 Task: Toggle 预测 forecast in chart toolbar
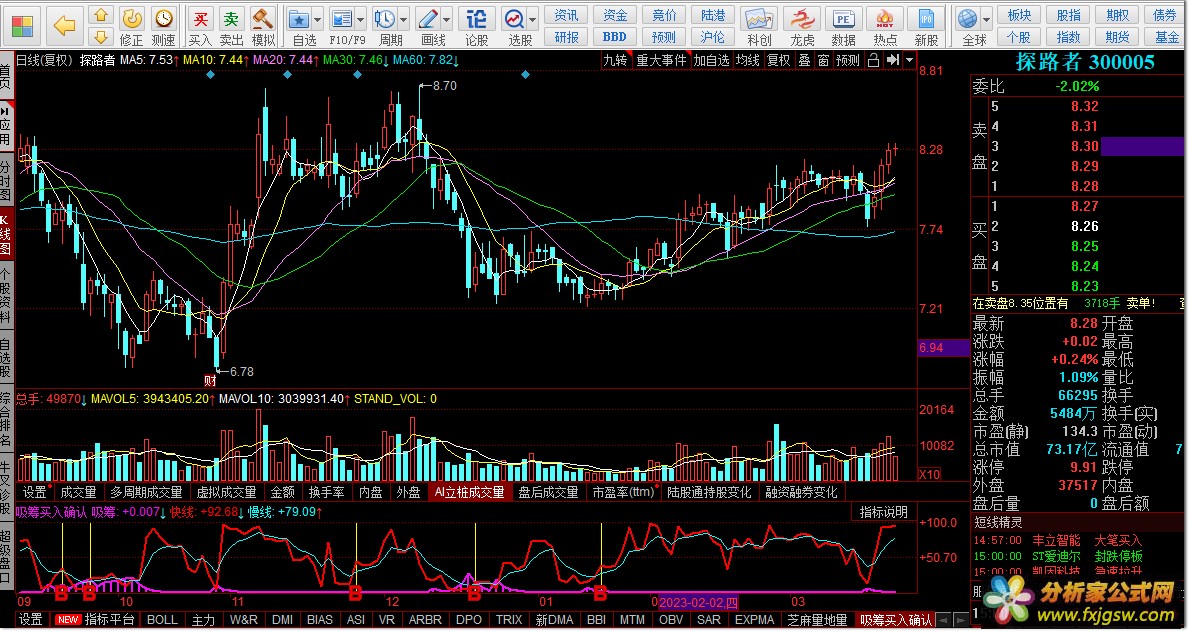click(848, 60)
